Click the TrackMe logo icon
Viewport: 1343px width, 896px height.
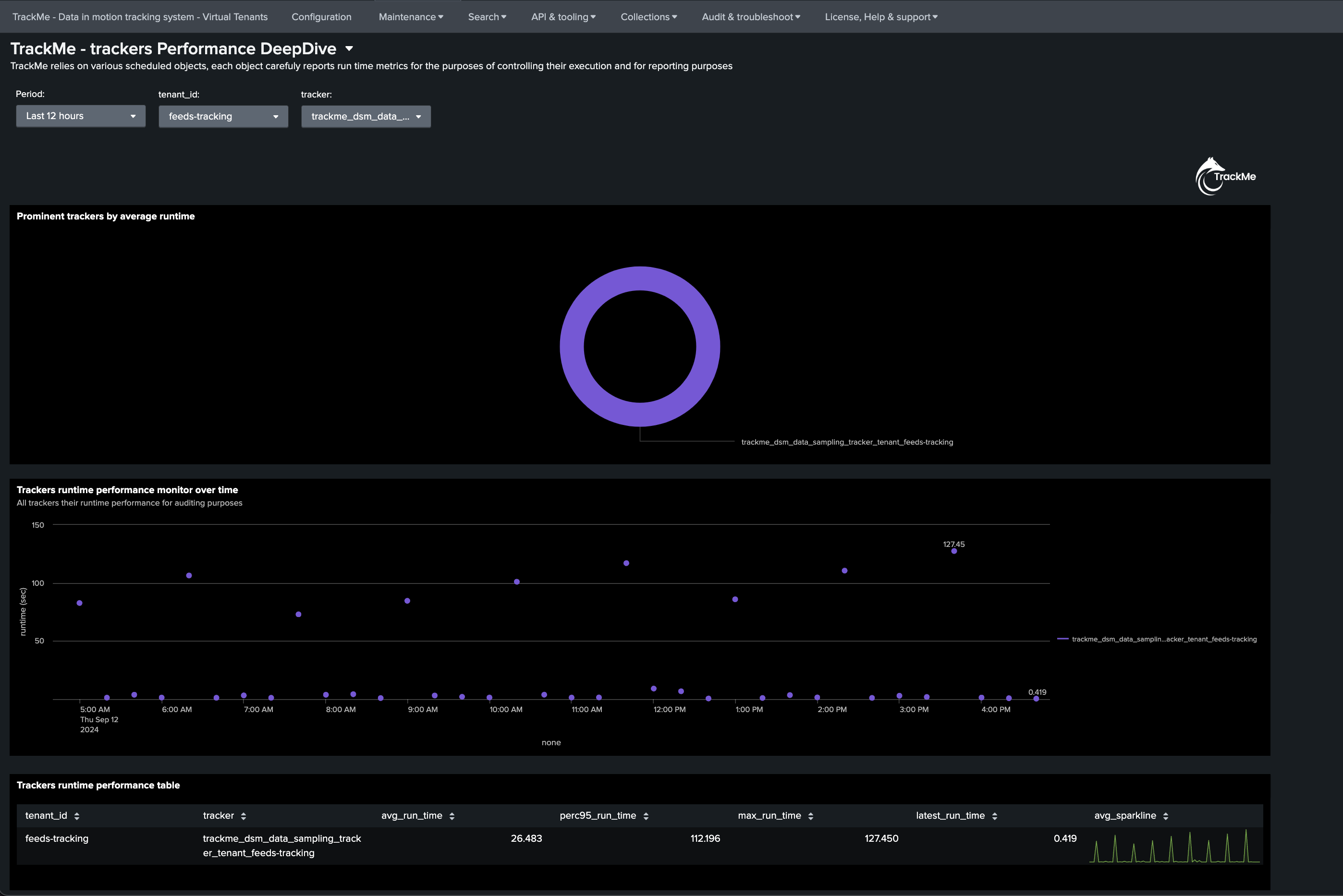[x=1225, y=177]
